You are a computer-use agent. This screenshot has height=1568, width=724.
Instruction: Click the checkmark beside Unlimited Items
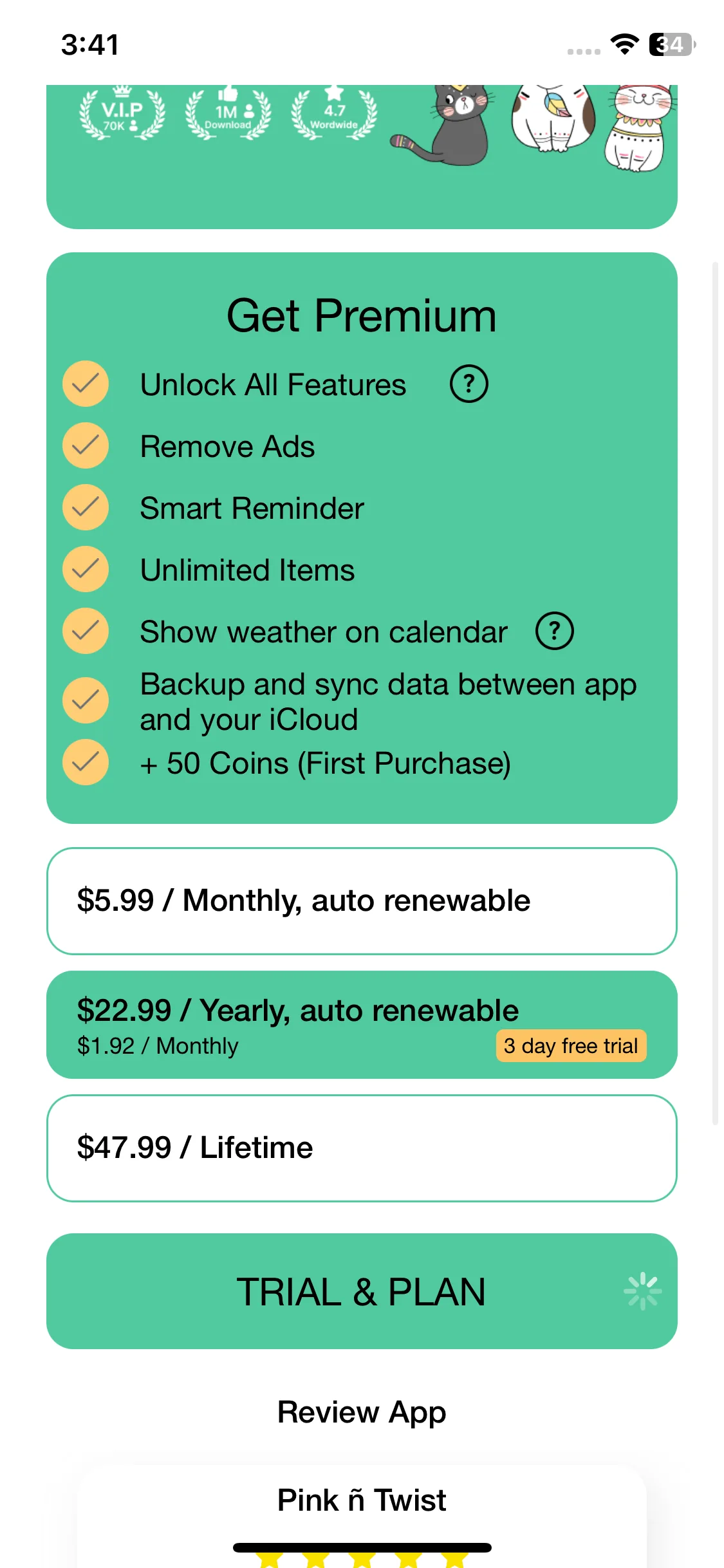(x=86, y=569)
